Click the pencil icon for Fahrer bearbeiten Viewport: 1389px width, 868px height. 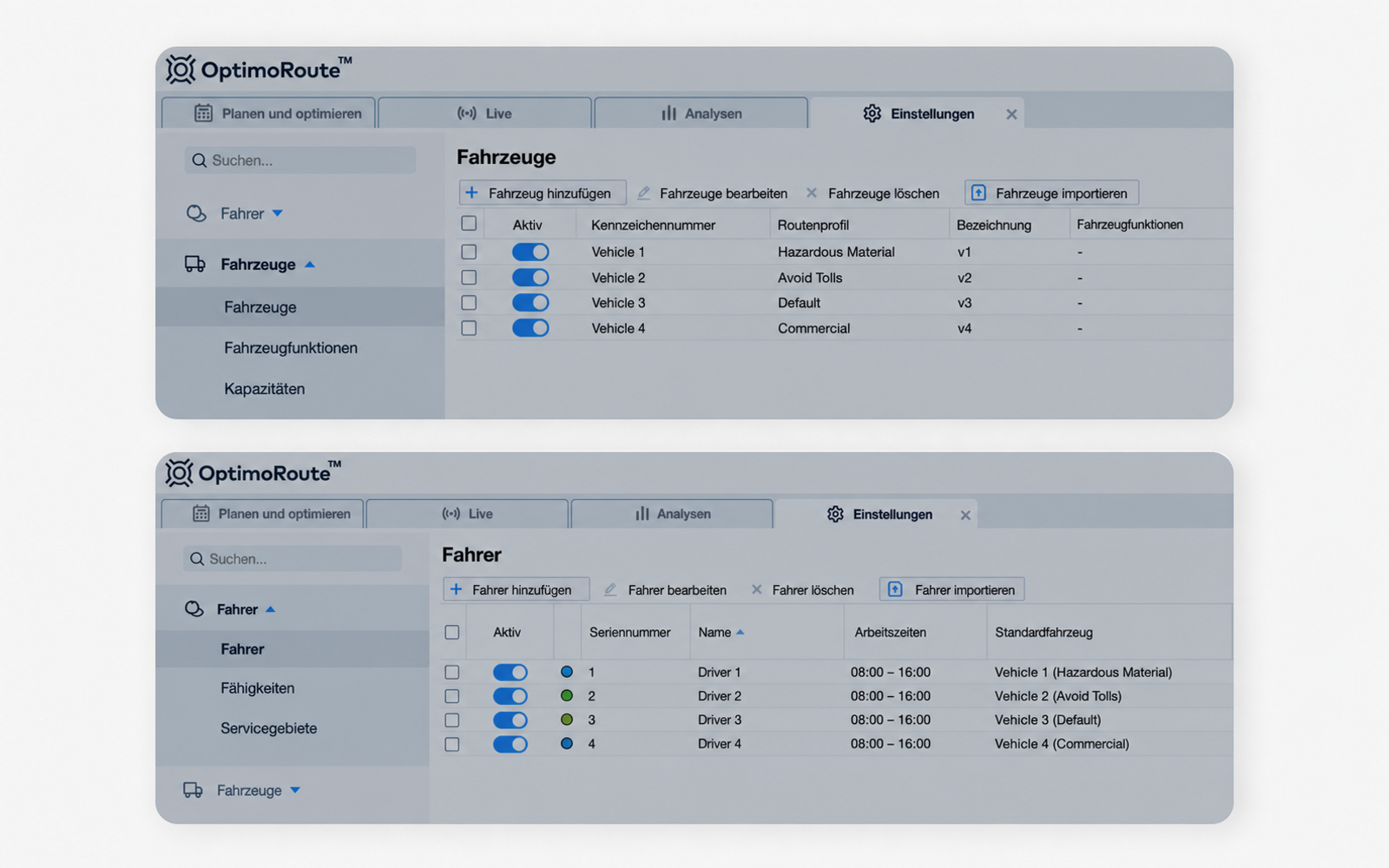(610, 589)
